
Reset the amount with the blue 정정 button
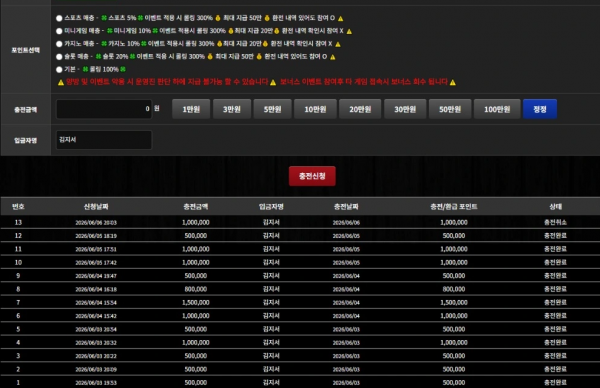540,109
